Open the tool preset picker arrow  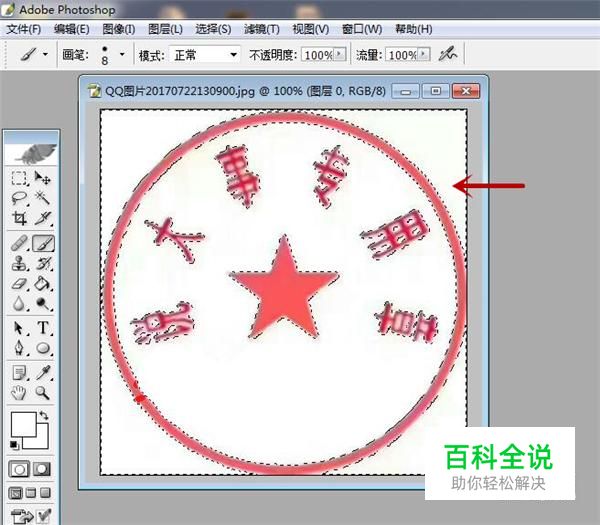(x=46, y=54)
